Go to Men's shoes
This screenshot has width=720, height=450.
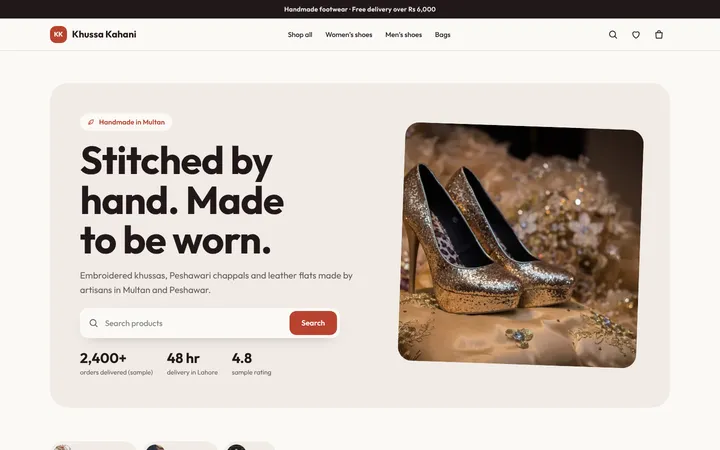pos(403,35)
